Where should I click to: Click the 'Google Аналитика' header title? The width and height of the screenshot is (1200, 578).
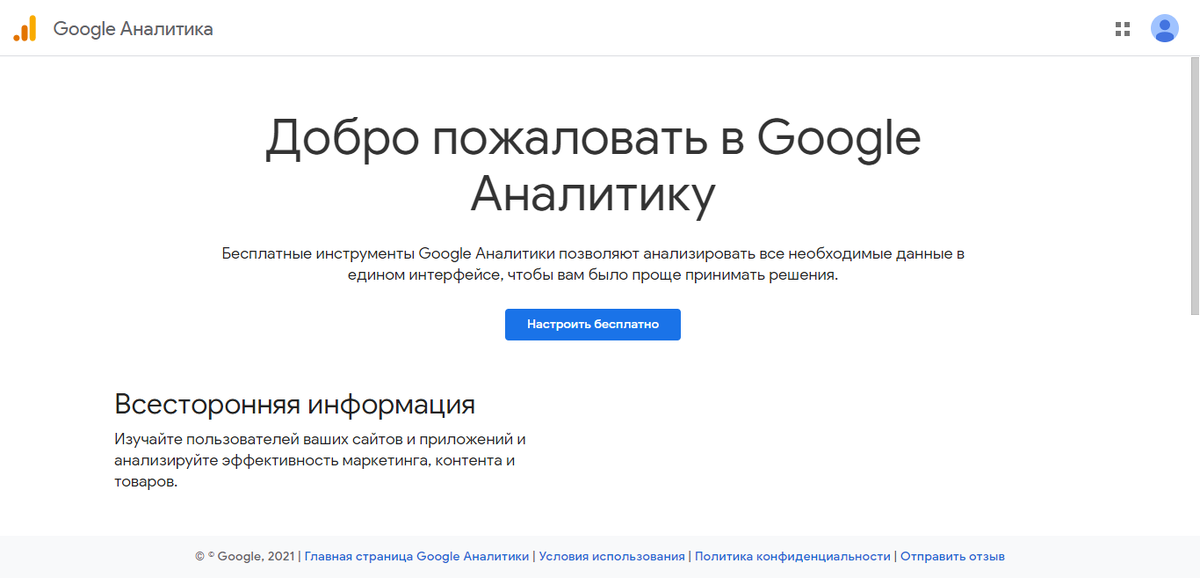133,29
